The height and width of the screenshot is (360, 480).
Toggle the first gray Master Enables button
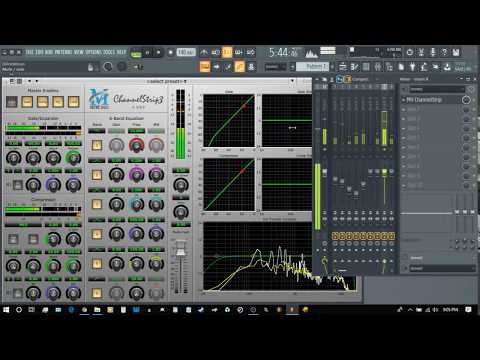coord(12,102)
